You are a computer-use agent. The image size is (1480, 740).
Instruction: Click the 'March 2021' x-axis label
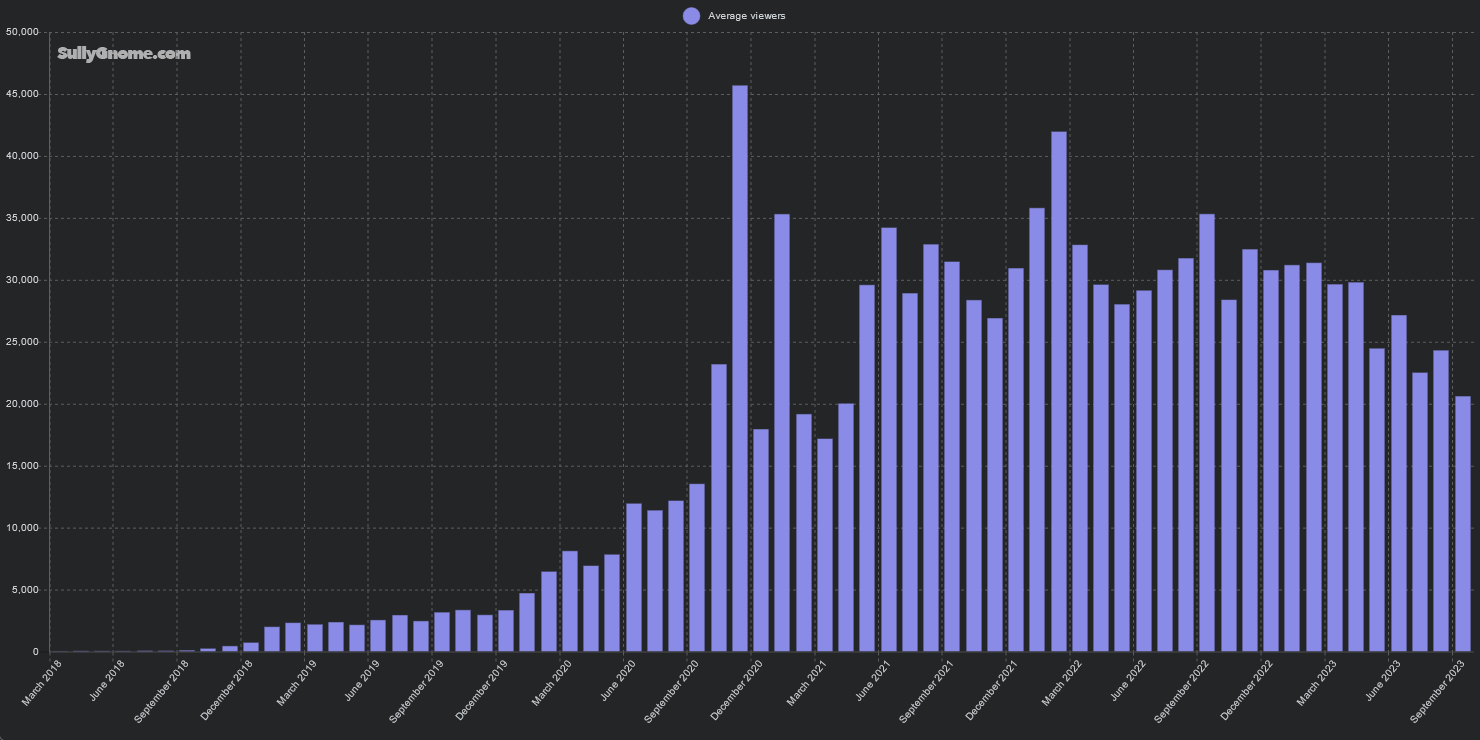coord(808,682)
